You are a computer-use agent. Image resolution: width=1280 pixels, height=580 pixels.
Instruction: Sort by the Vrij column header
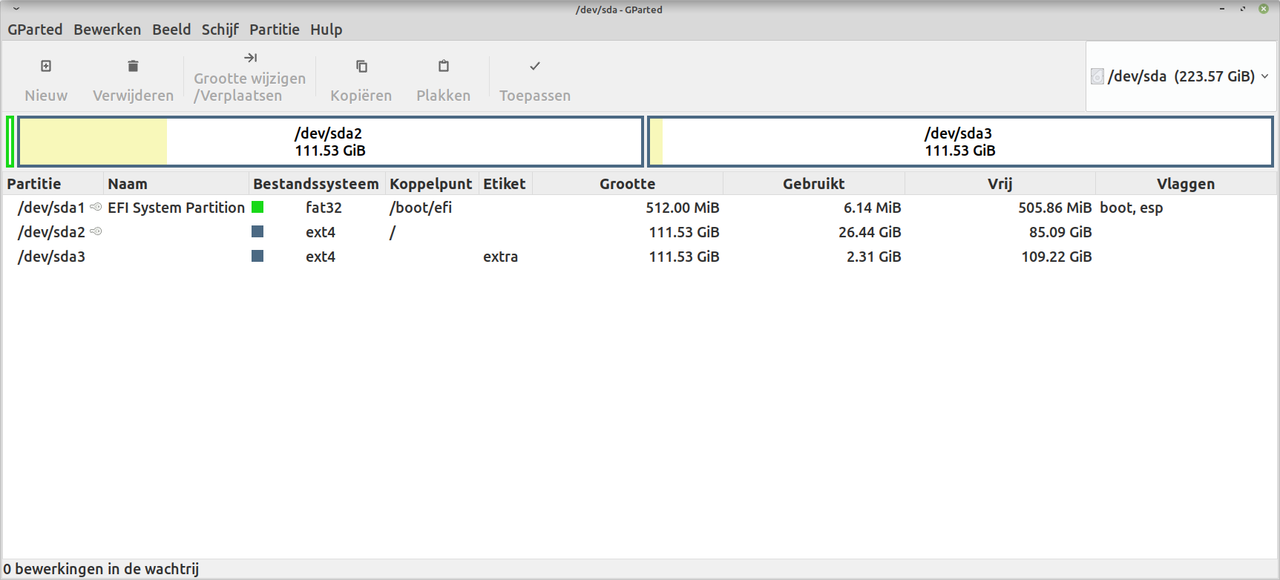pos(1000,184)
